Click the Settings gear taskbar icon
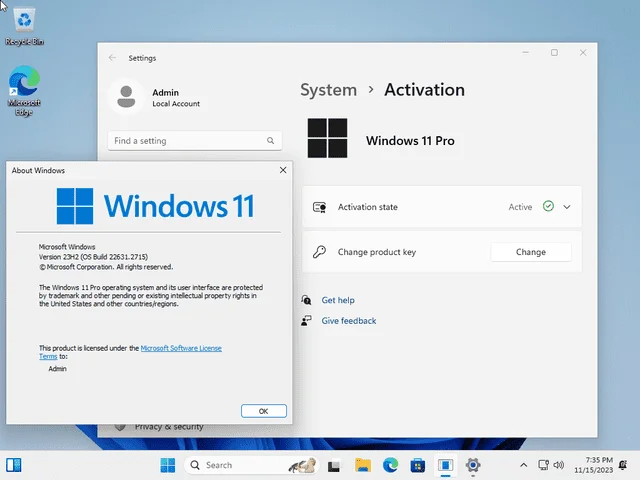Screen dimensions: 640x480 point(473,465)
